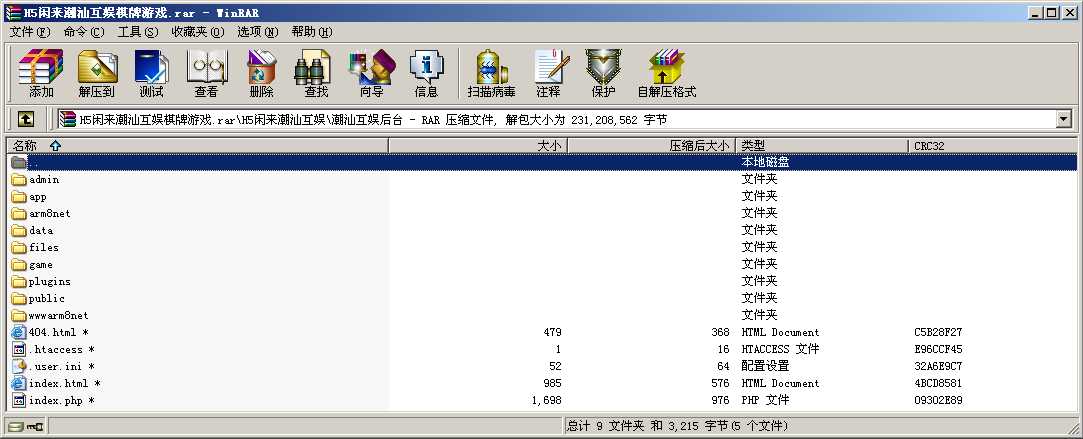
Task: Click the size value 479
Action: (553, 332)
